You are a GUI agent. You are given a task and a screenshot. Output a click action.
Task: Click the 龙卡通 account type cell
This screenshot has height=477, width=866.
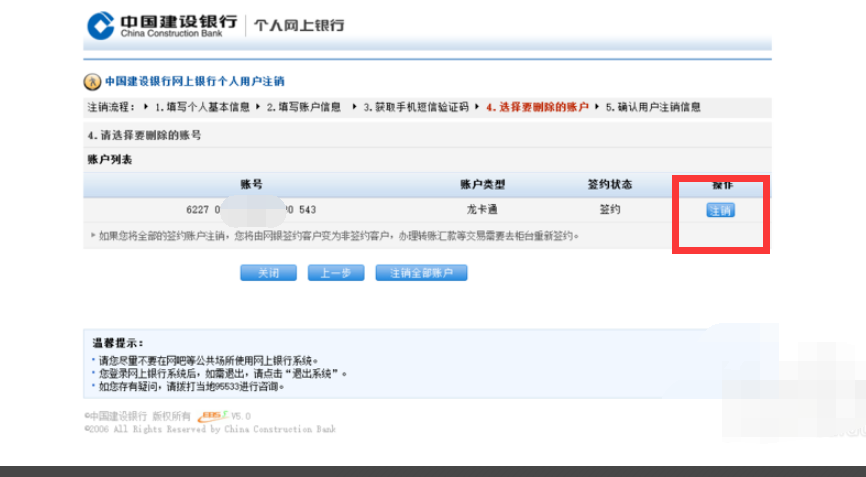click(482, 210)
